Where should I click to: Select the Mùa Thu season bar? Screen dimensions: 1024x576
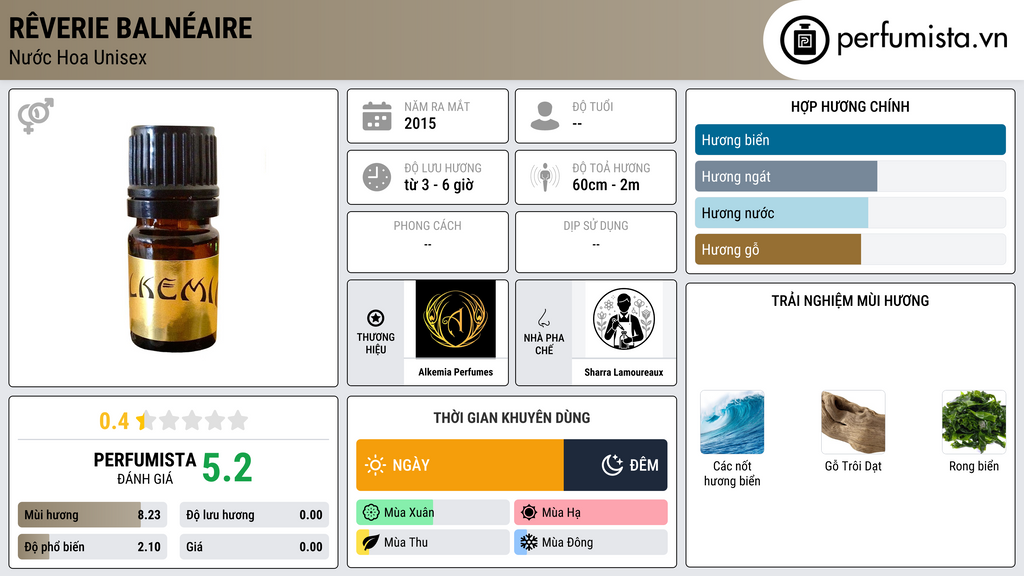[432, 542]
